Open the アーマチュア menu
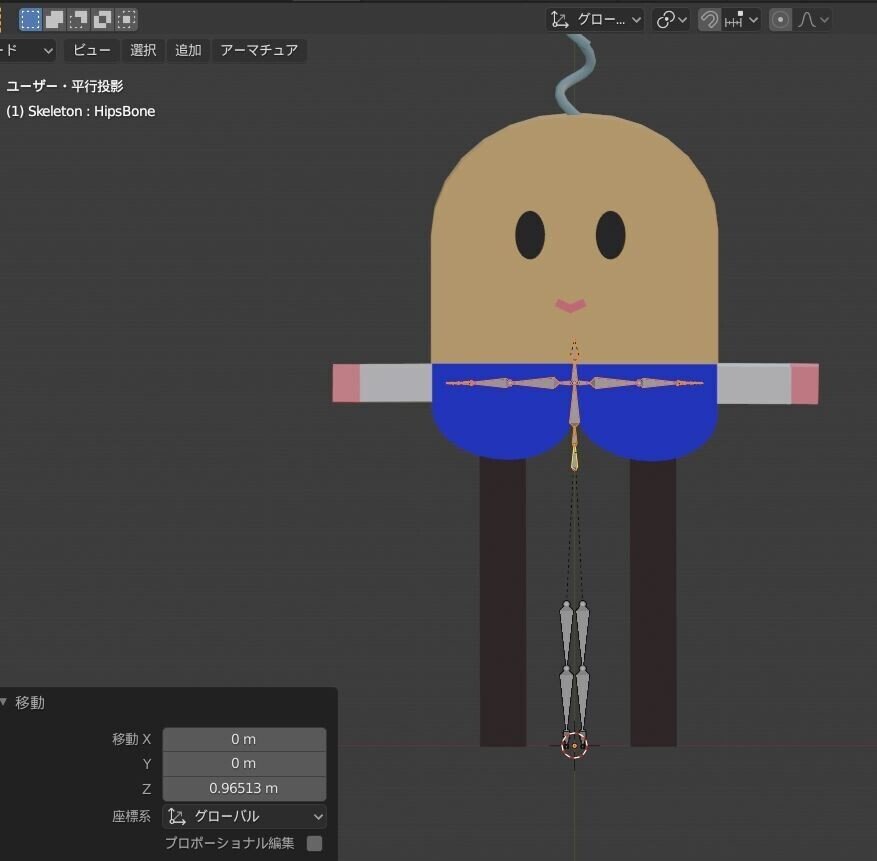 click(x=259, y=50)
